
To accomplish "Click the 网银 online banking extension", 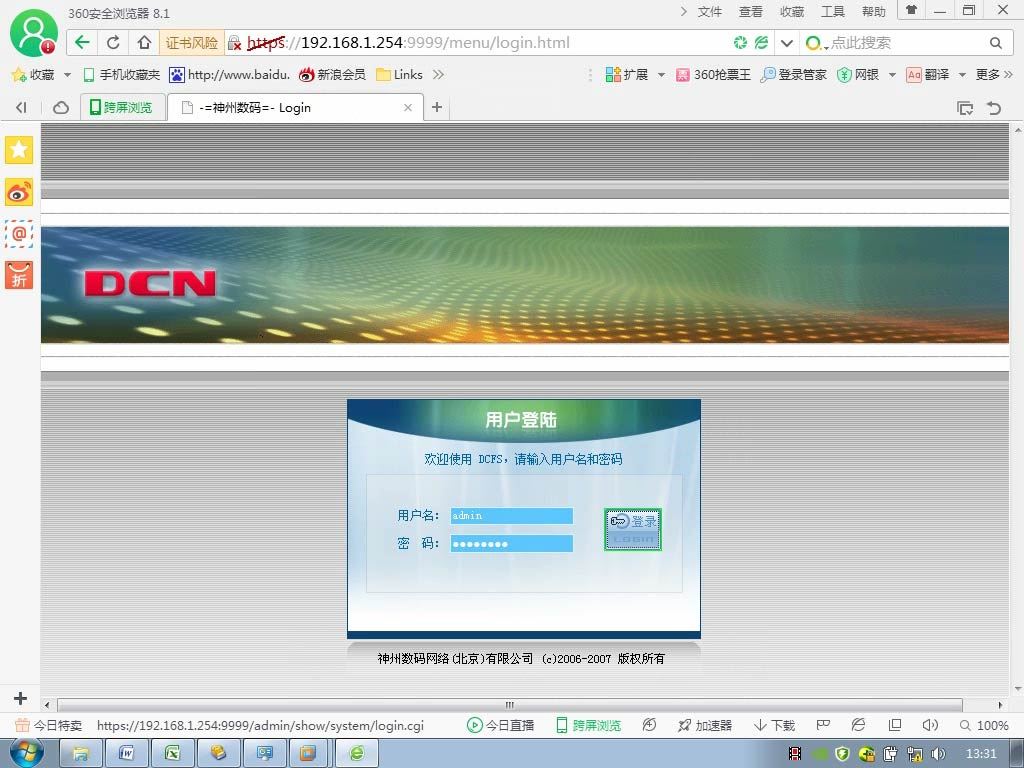I will [x=858, y=75].
